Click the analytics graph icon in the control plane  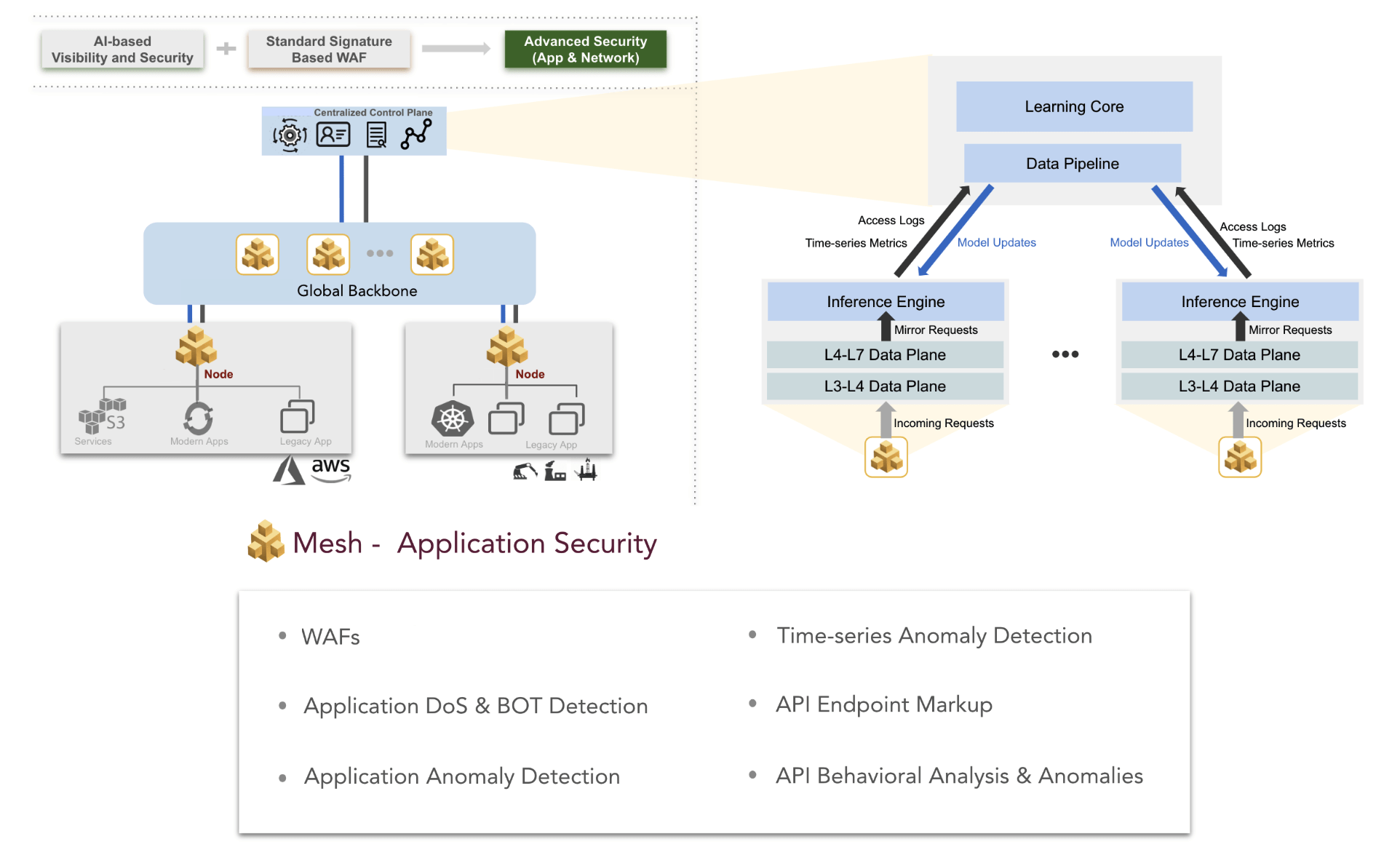[x=418, y=133]
